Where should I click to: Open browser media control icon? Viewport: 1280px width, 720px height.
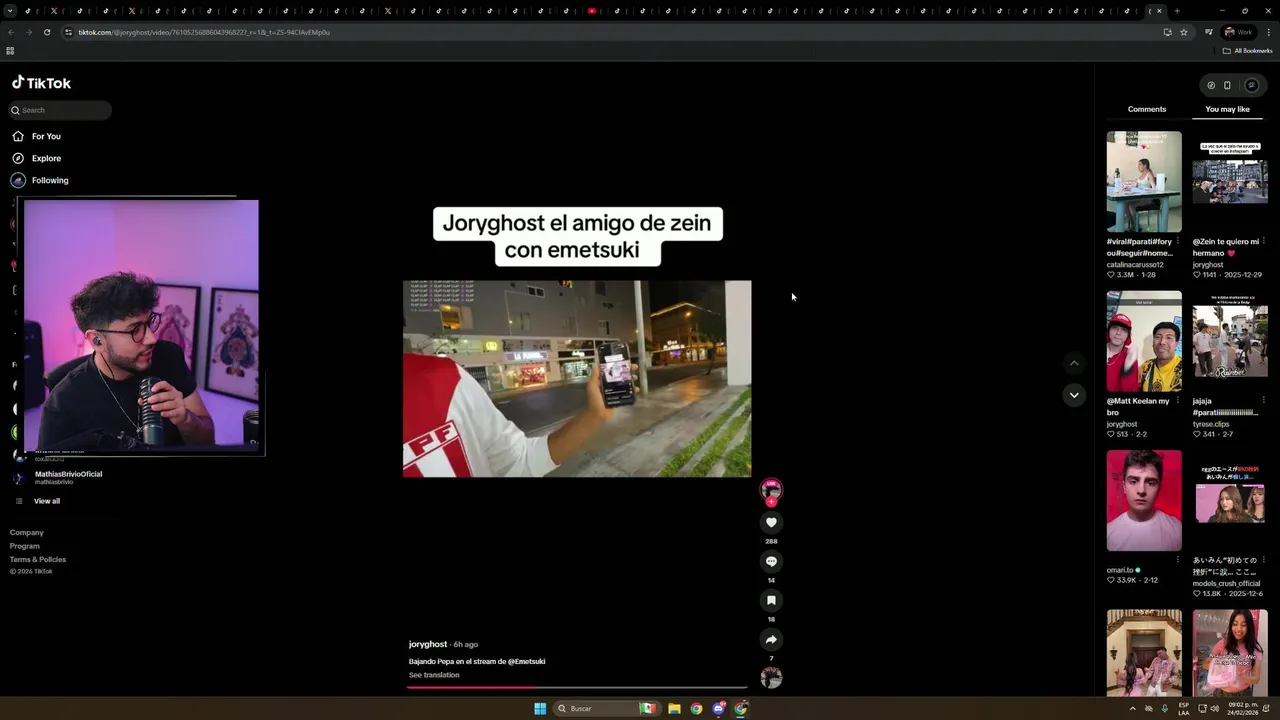point(1208,32)
